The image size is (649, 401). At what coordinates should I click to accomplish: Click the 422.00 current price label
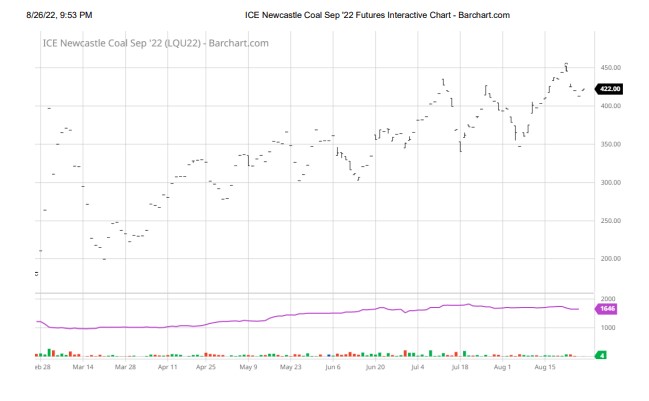609,89
